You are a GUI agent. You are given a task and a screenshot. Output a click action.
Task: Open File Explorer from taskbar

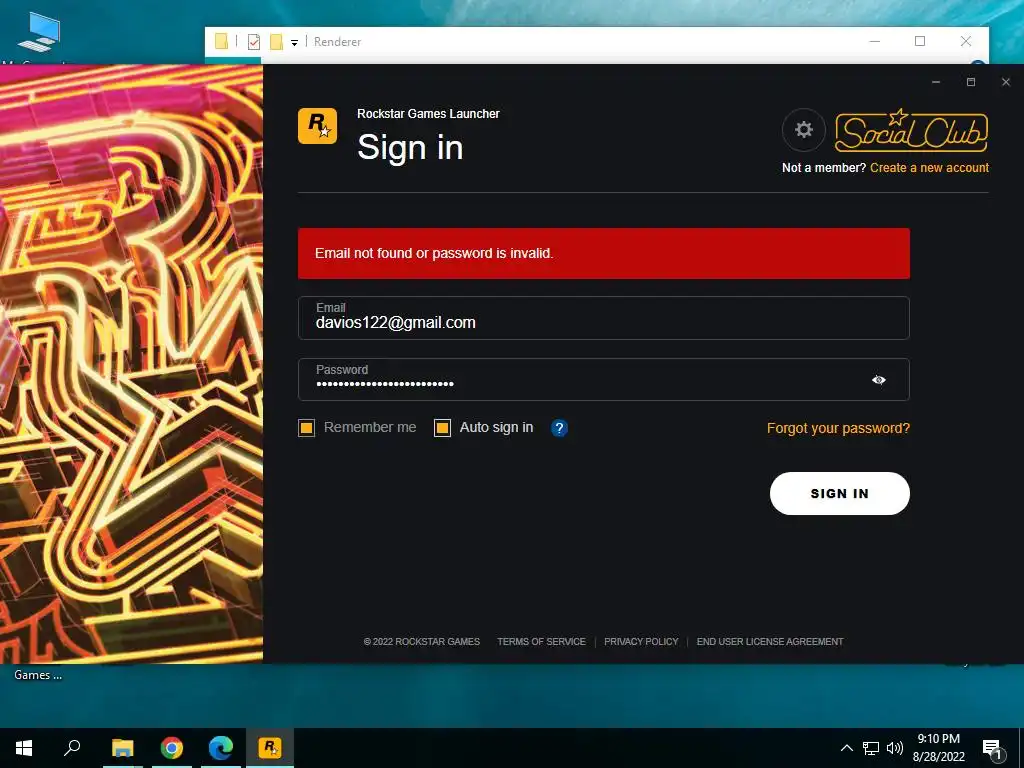tap(122, 748)
